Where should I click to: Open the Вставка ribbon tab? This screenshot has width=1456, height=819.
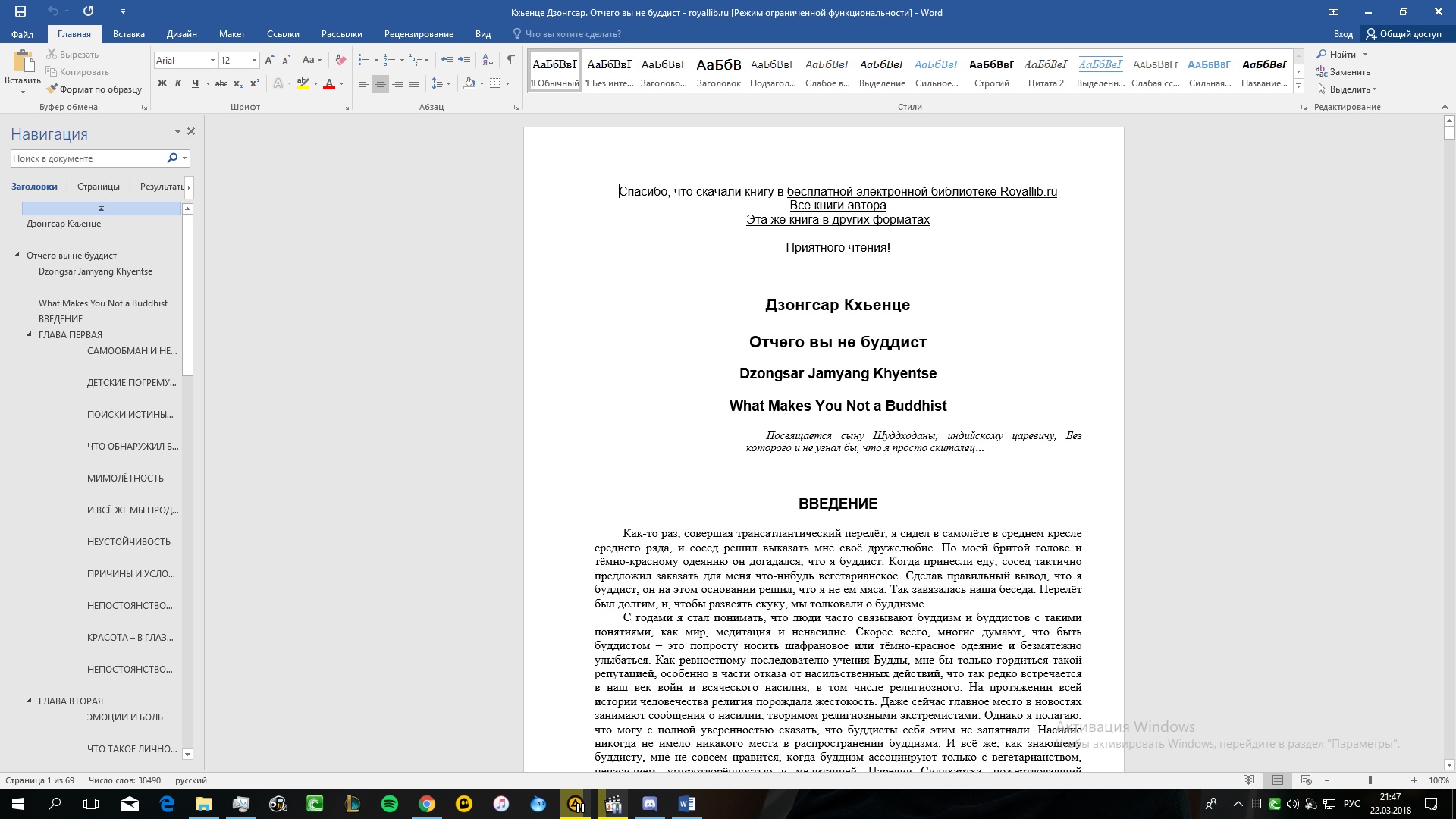[128, 34]
